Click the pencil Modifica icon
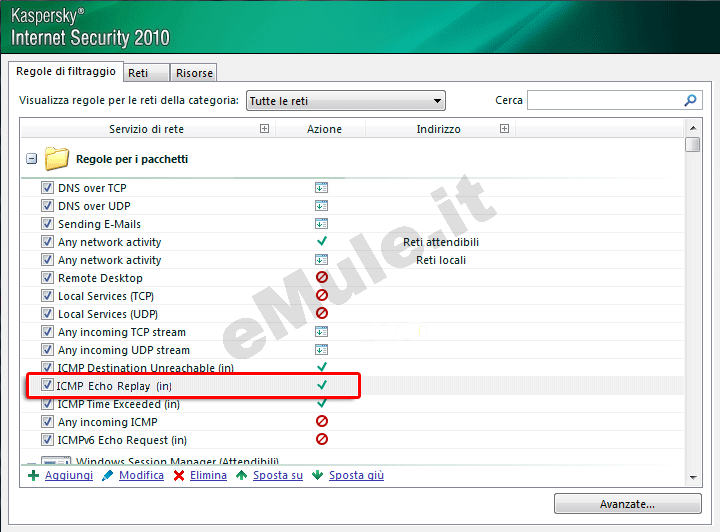The image size is (720, 532). point(107,476)
